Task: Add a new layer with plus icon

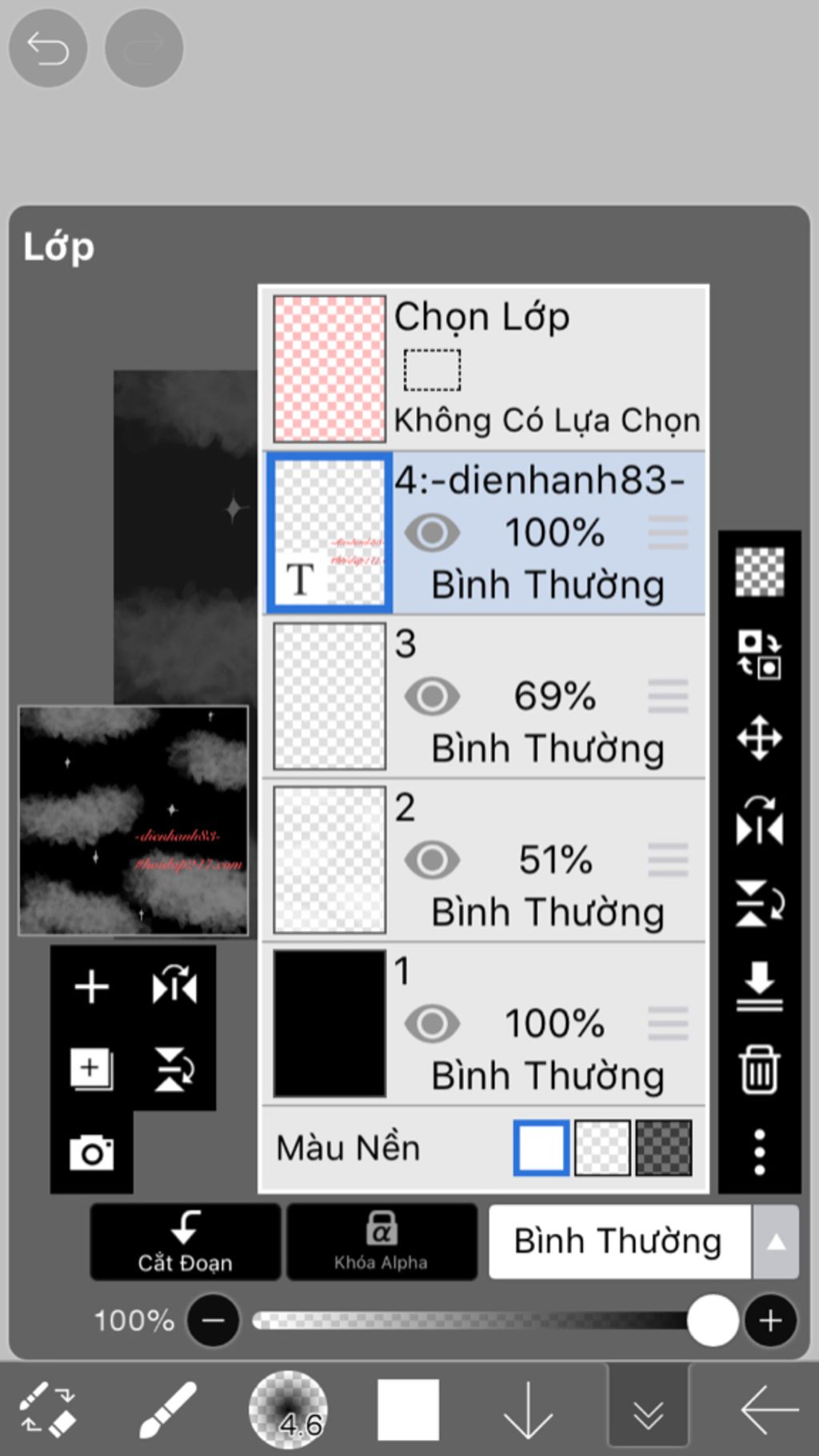Action: pos(91,986)
